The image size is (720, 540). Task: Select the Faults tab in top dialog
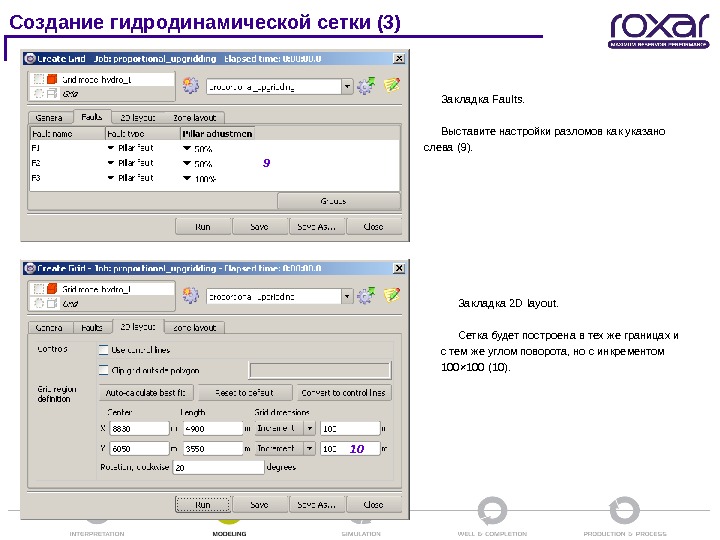(x=92, y=117)
